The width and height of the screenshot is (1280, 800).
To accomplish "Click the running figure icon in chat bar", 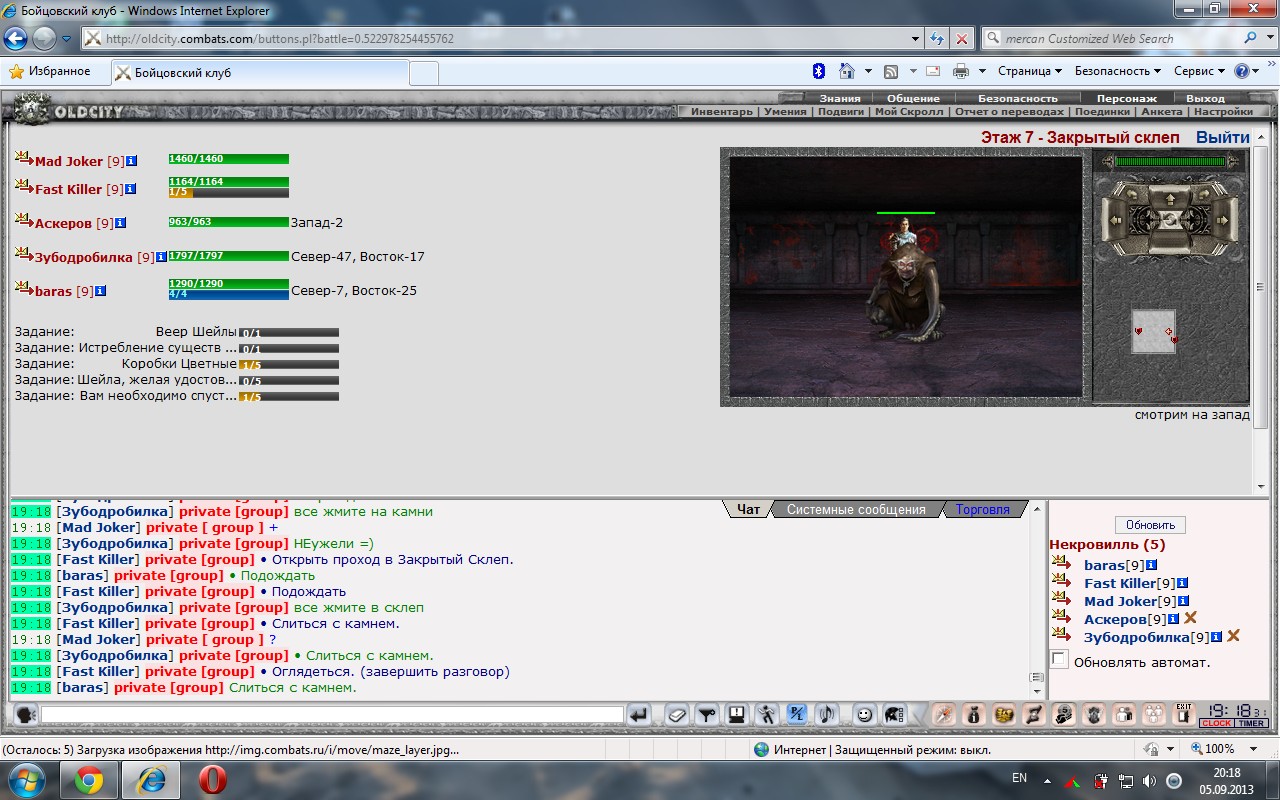I will point(767,715).
